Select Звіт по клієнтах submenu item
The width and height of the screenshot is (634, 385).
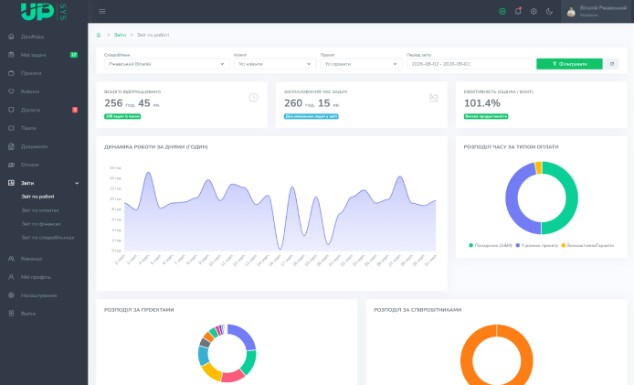click(40, 210)
